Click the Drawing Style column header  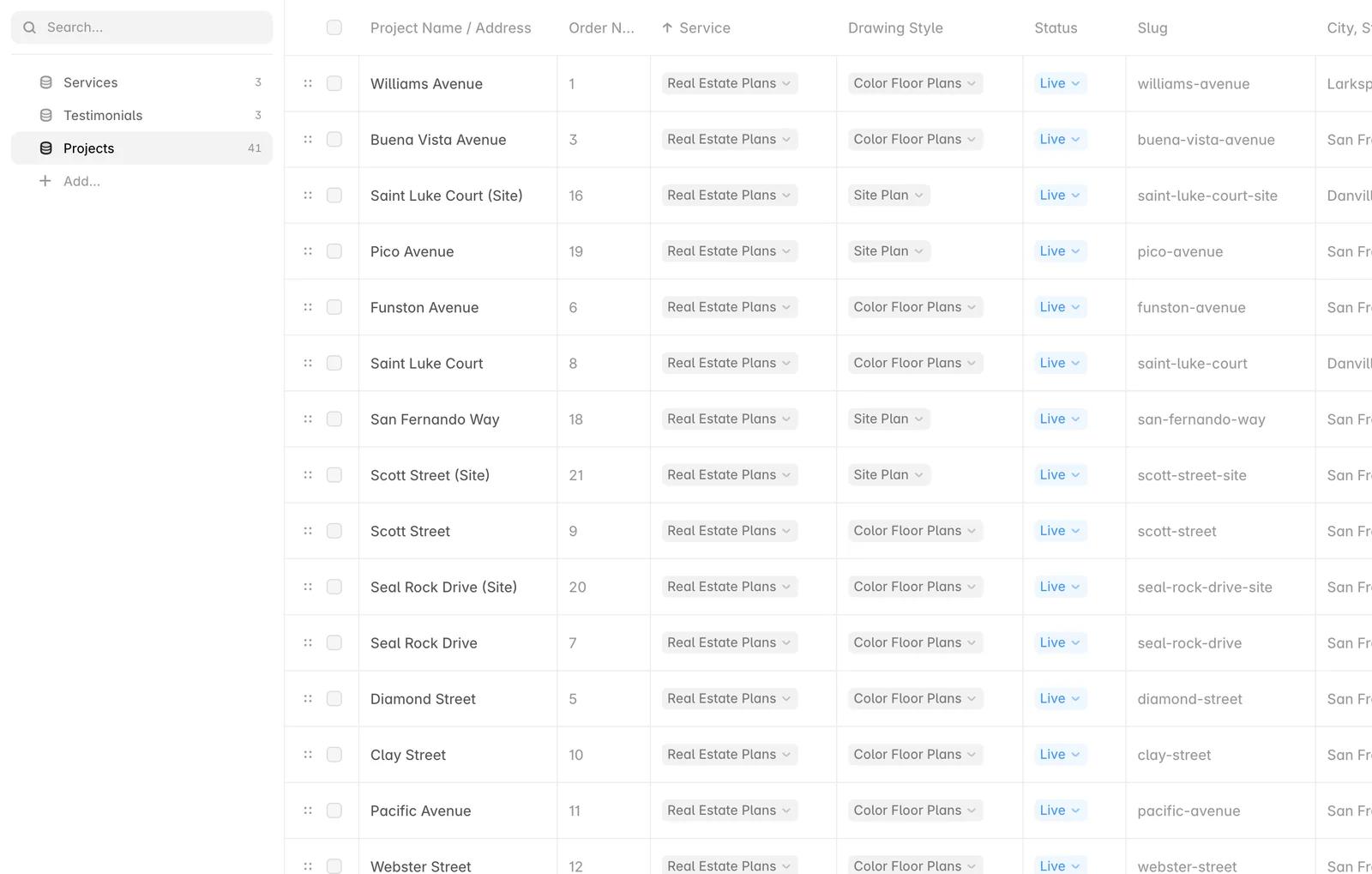pos(895,27)
